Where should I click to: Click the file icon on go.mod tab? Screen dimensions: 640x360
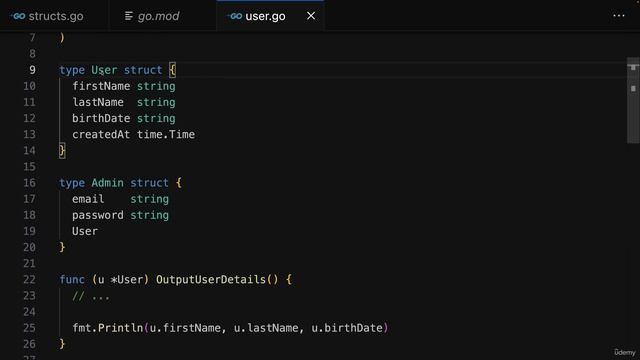129,16
